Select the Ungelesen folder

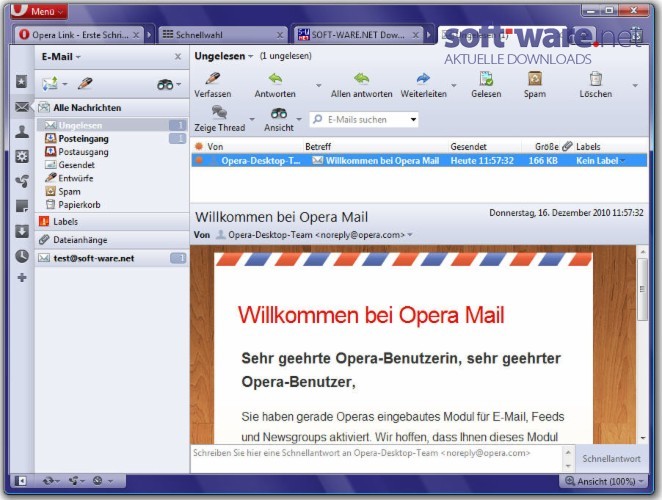tap(112, 125)
